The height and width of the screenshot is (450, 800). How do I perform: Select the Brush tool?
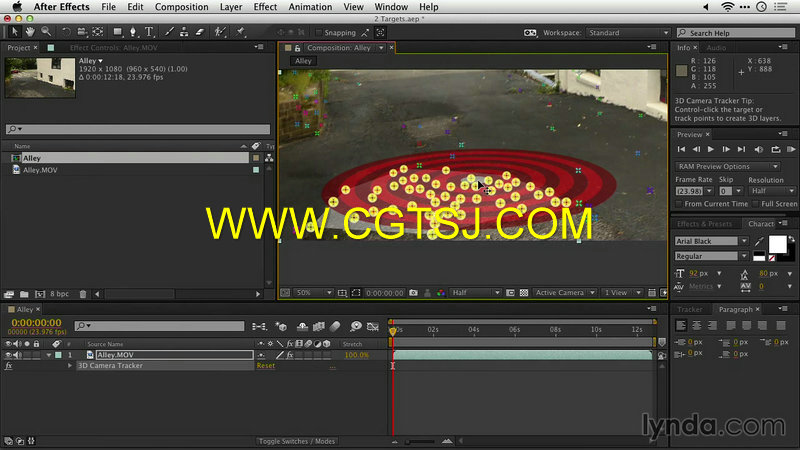click(169, 32)
